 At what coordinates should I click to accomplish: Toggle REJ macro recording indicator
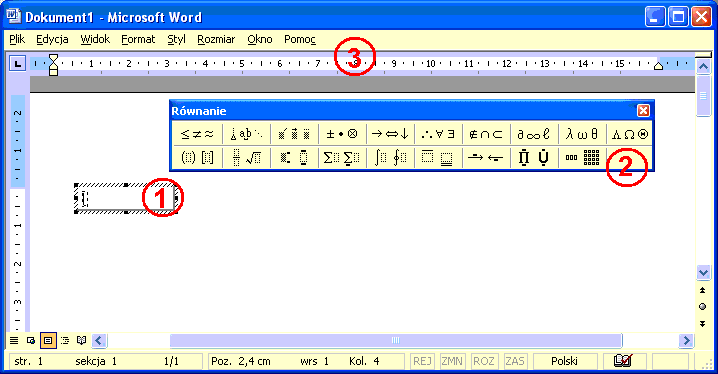click(x=422, y=361)
